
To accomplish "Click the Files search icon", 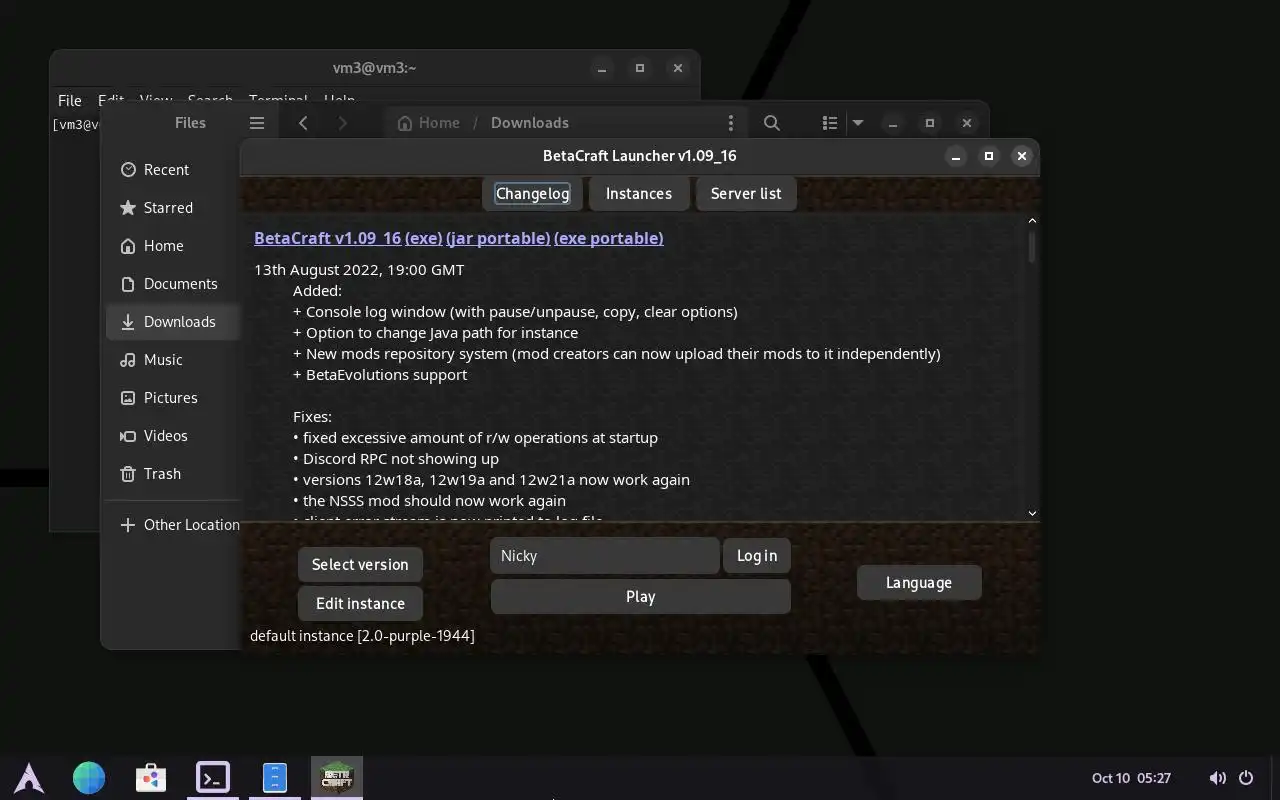I will (x=772, y=123).
